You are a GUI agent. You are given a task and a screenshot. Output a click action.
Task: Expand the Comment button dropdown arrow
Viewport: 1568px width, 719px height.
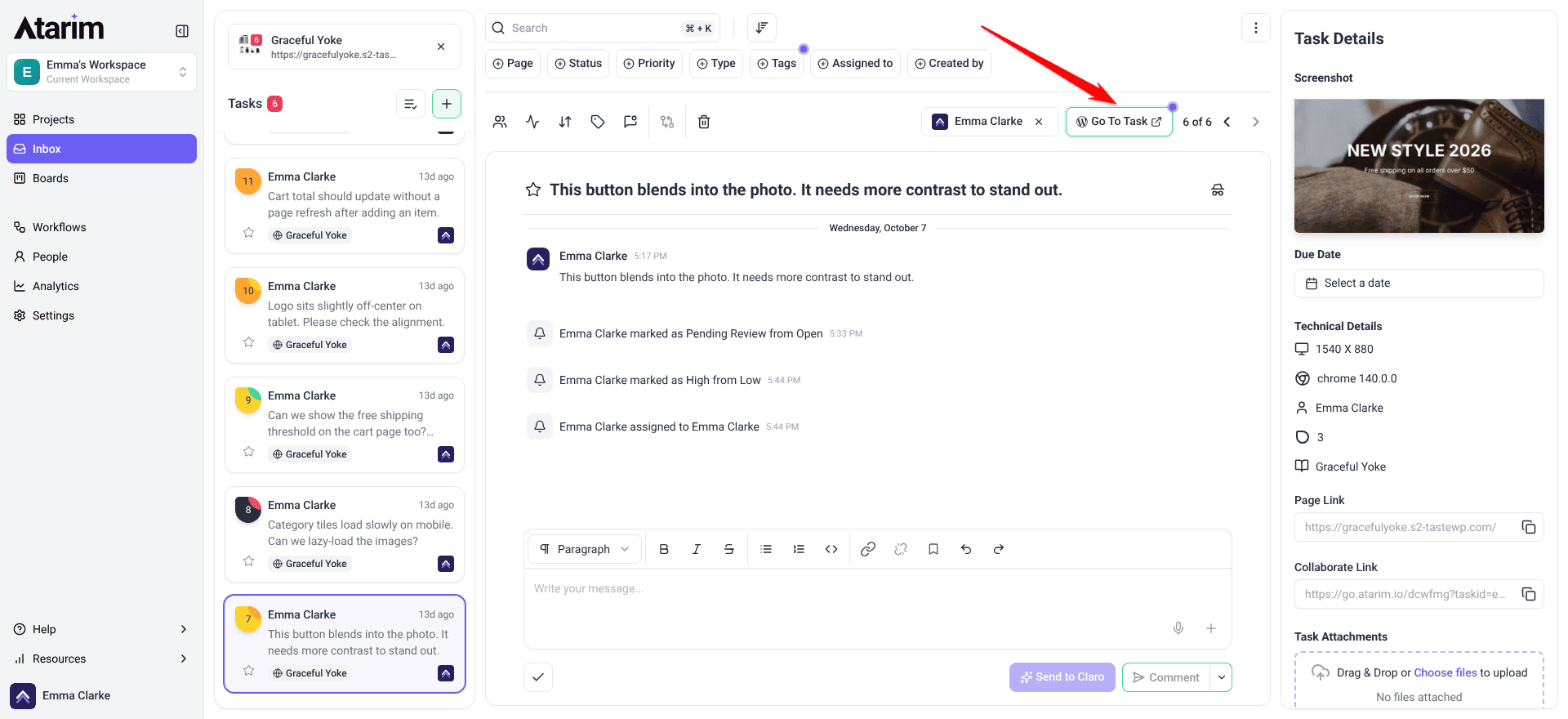point(1222,677)
